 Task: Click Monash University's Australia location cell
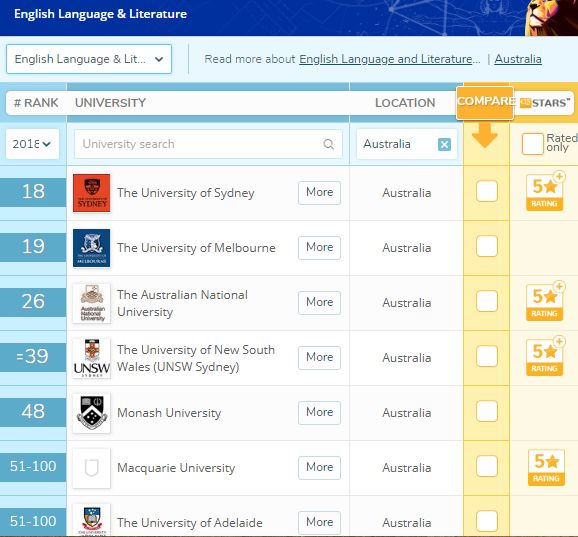[407, 413]
